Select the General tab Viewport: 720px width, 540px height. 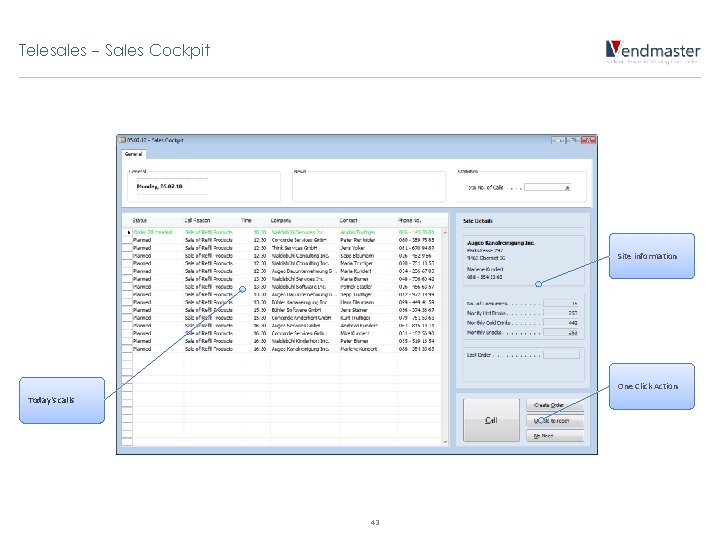134,154
